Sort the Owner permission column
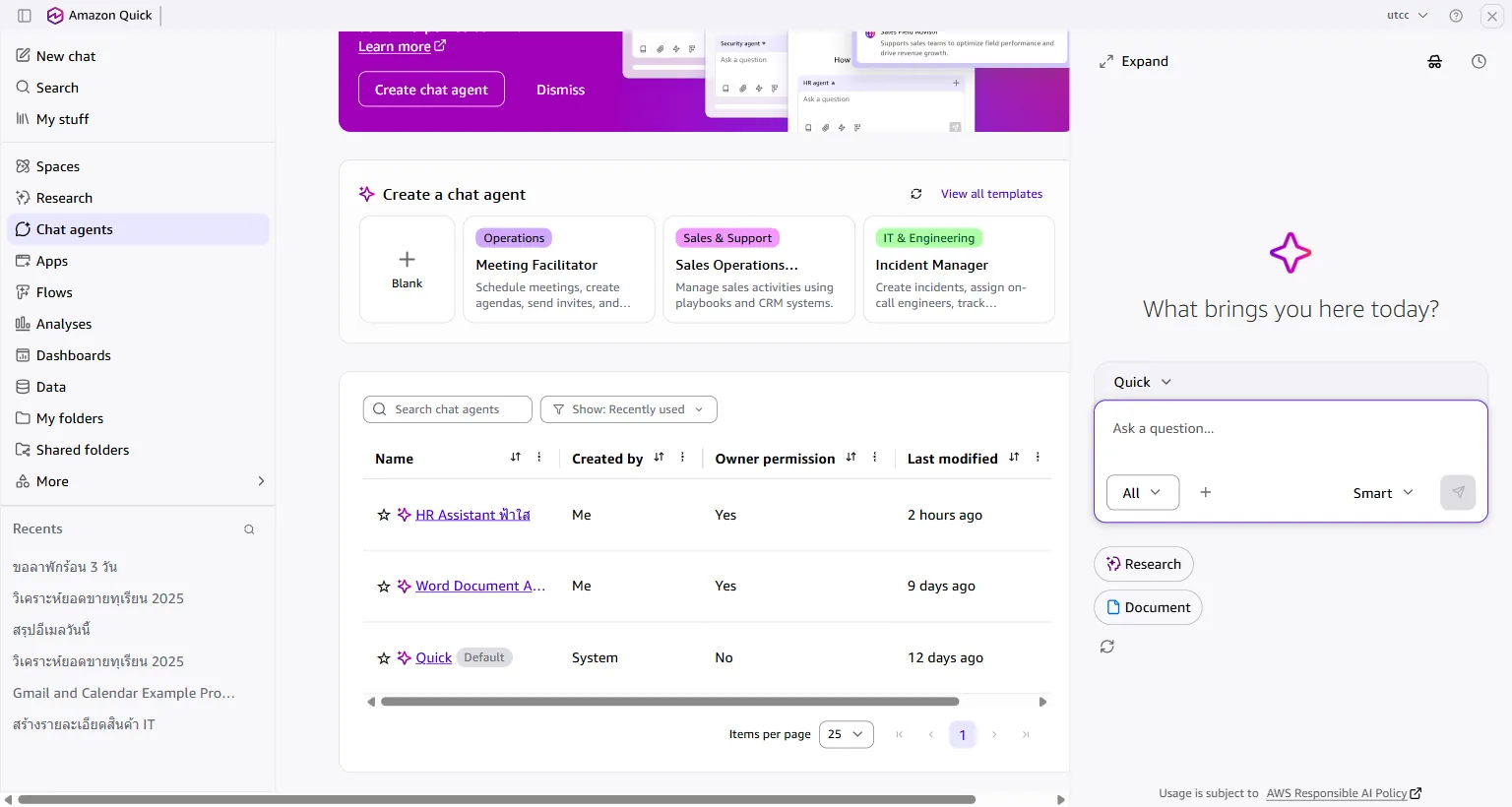 (x=851, y=458)
